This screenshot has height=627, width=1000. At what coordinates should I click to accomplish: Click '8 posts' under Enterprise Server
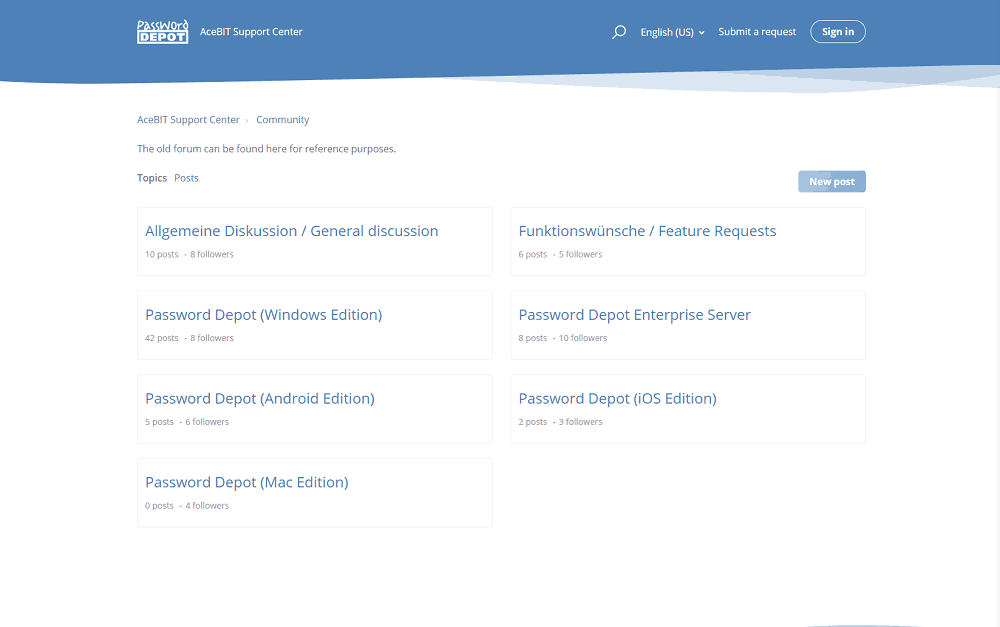[533, 338]
